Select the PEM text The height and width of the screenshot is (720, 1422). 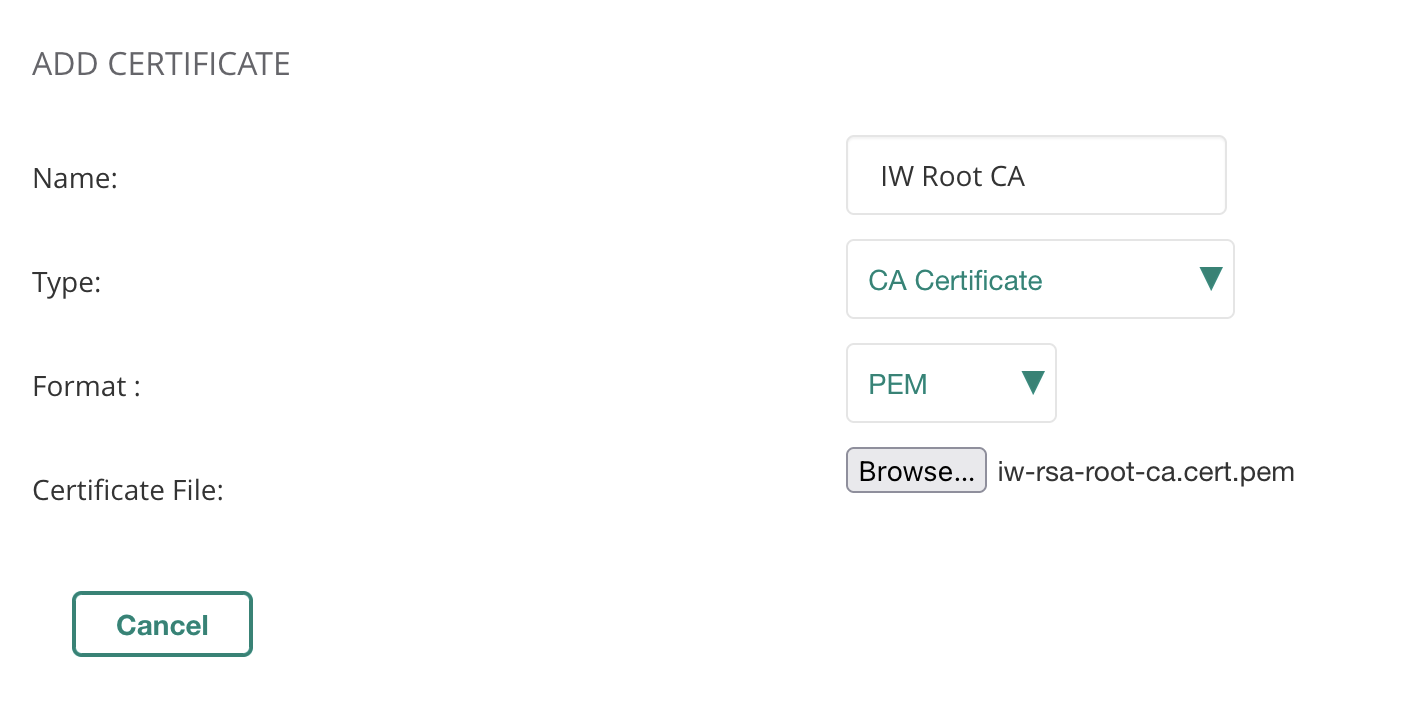(x=897, y=383)
